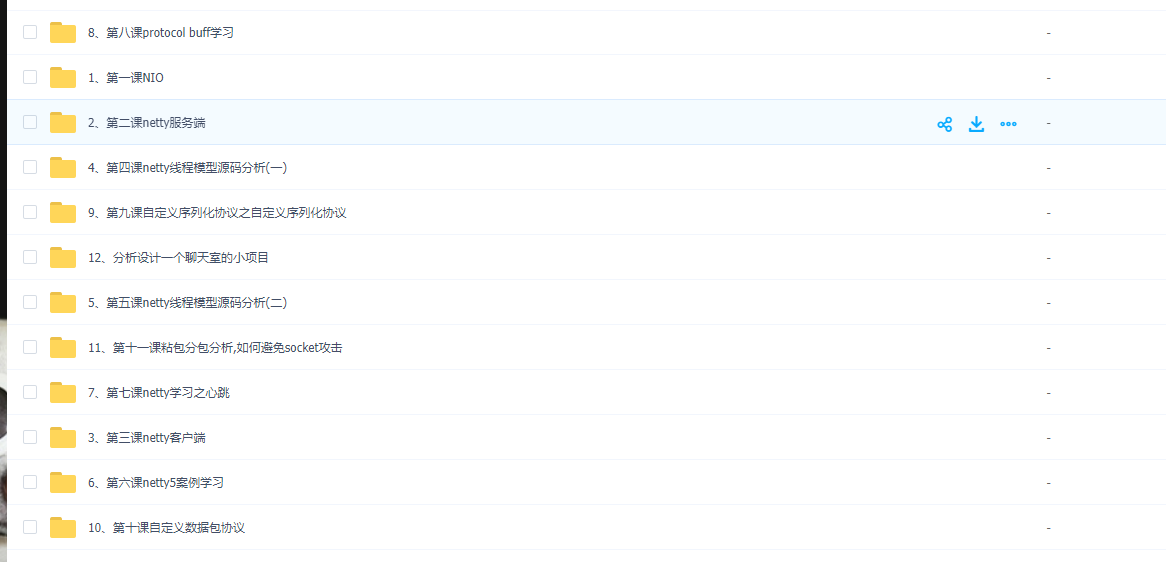Open folder name 1、第一课NIO
The width and height of the screenshot is (1166, 562).
point(126,78)
